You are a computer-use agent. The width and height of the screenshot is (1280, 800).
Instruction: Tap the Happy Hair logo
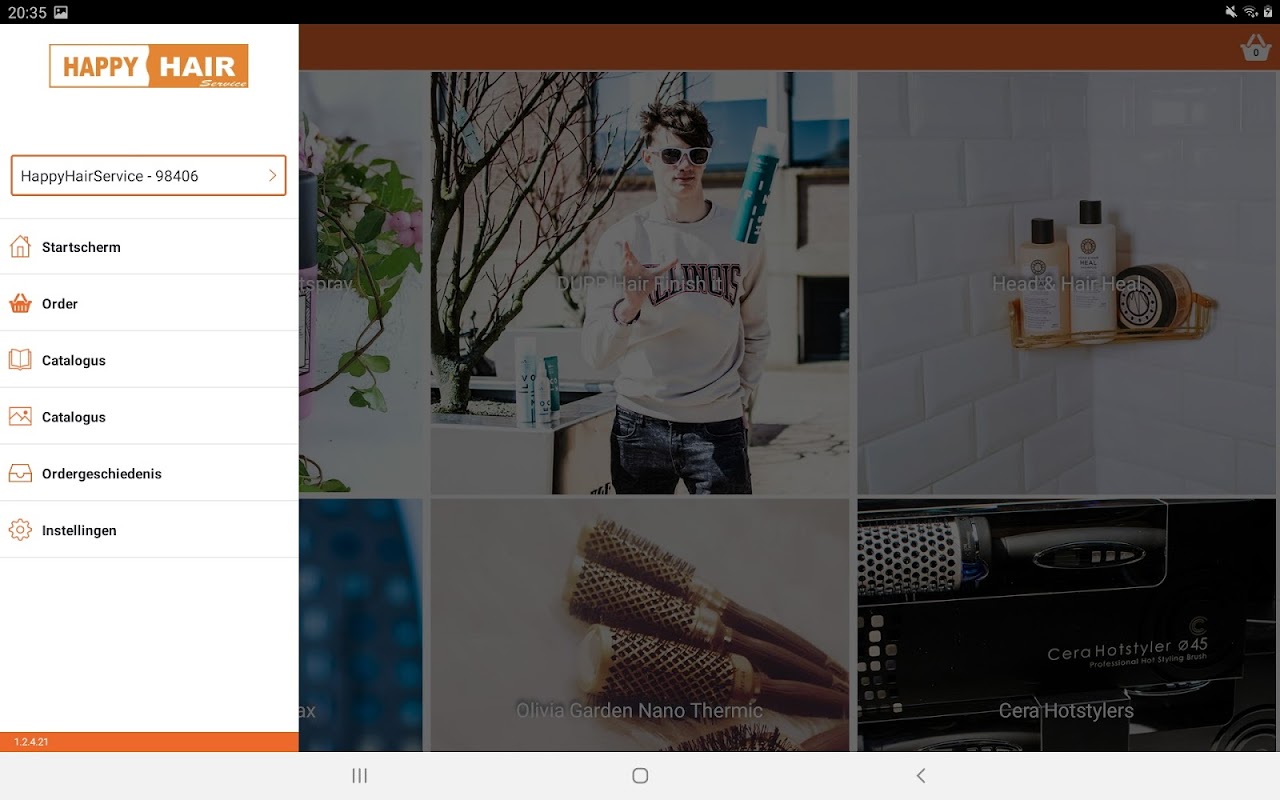coord(149,66)
